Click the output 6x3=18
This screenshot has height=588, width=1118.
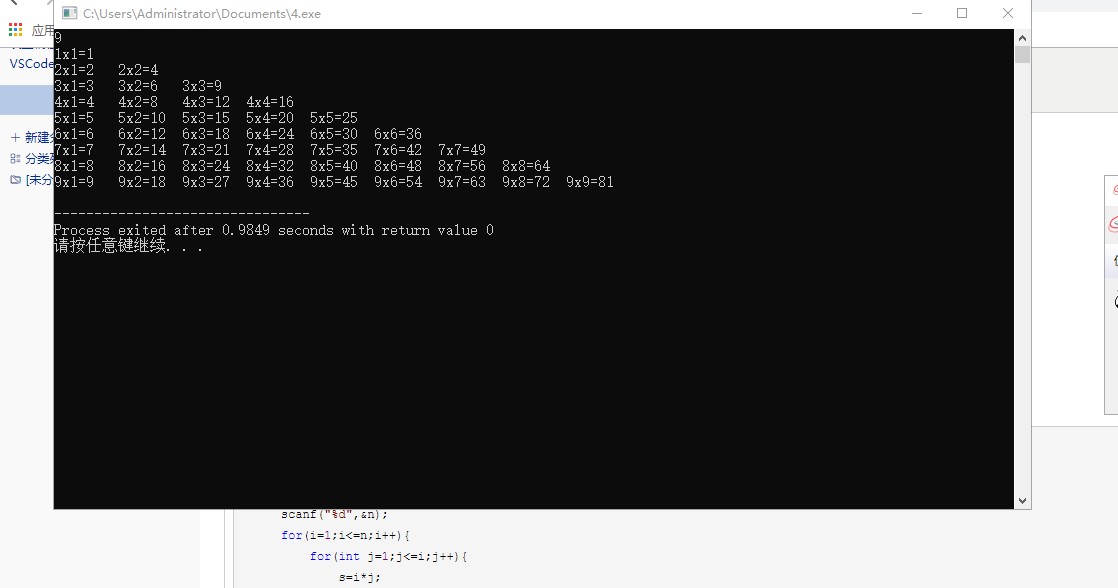click(206, 134)
